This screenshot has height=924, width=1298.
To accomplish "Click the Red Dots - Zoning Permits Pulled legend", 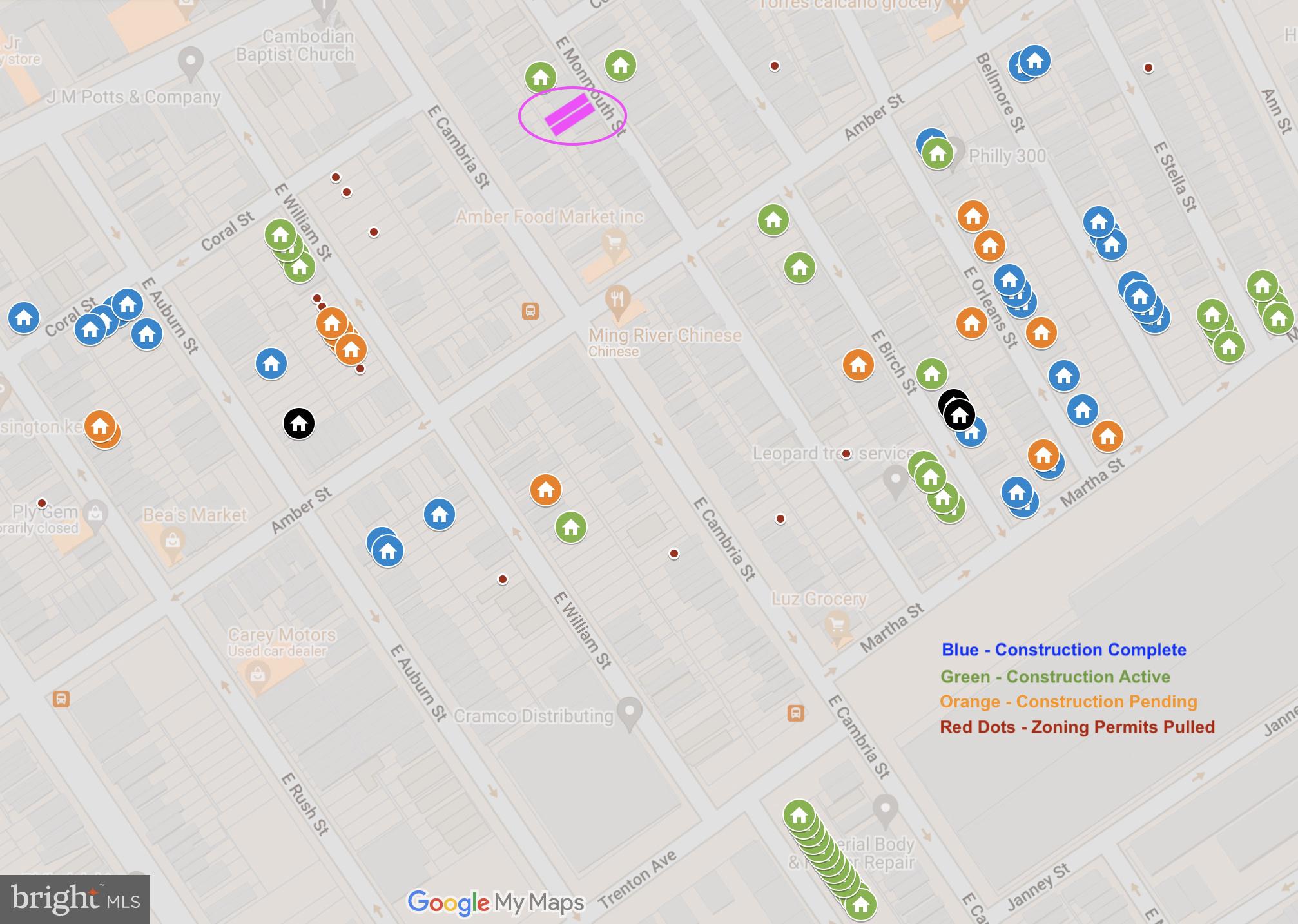I will pyautogui.click(x=1077, y=727).
